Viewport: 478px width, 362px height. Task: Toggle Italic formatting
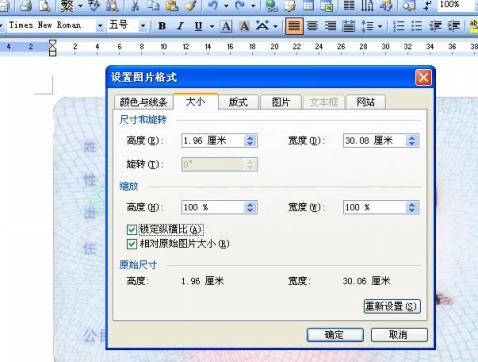180,26
